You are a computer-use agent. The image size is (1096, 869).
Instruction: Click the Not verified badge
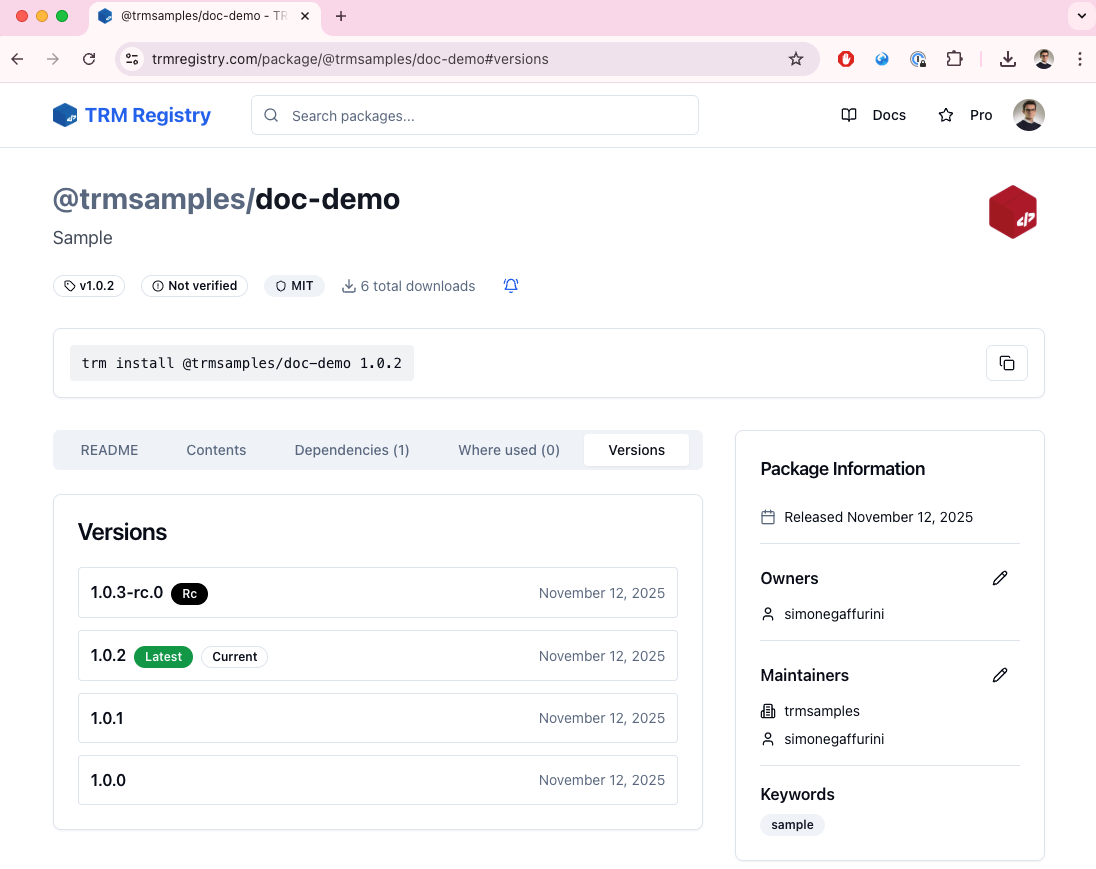click(x=194, y=286)
